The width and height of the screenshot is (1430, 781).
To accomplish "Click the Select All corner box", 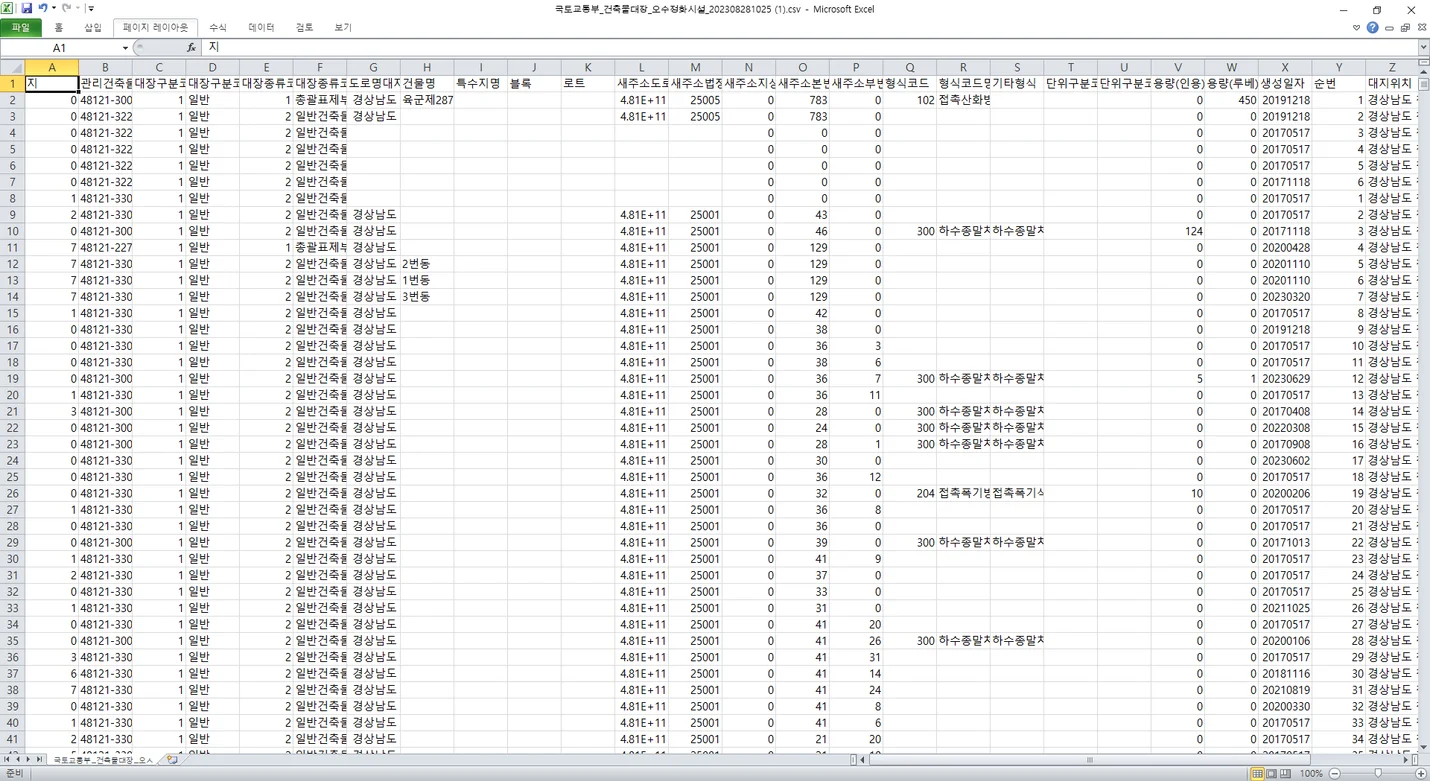I will [12, 67].
